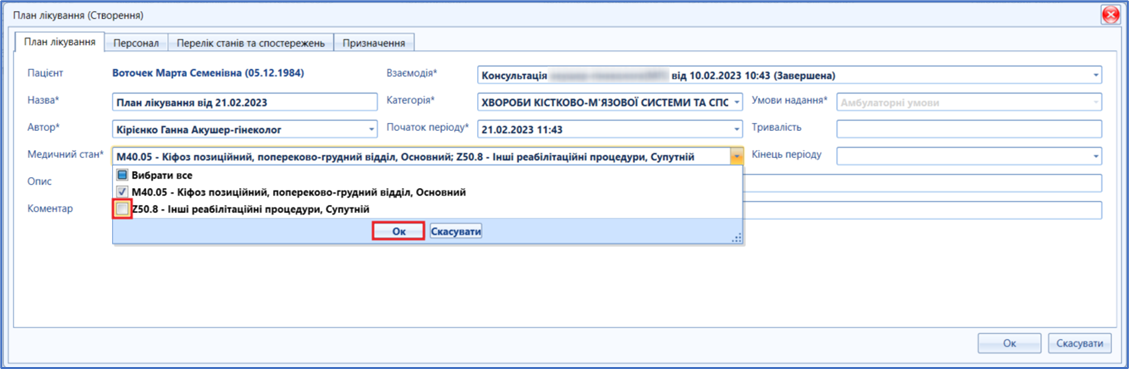Confirm selection with popup Ок button
The height and width of the screenshot is (369, 1129).
pyautogui.click(x=398, y=231)
